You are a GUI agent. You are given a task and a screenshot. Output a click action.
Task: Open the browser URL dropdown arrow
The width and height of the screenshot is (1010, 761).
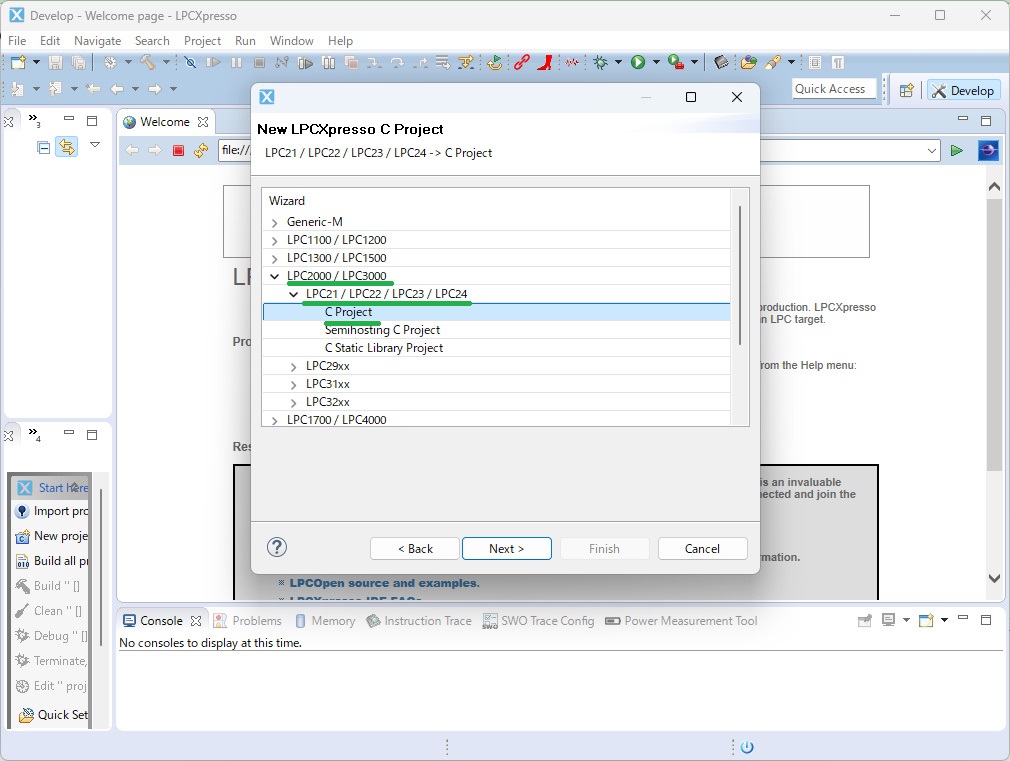(932, 150)
